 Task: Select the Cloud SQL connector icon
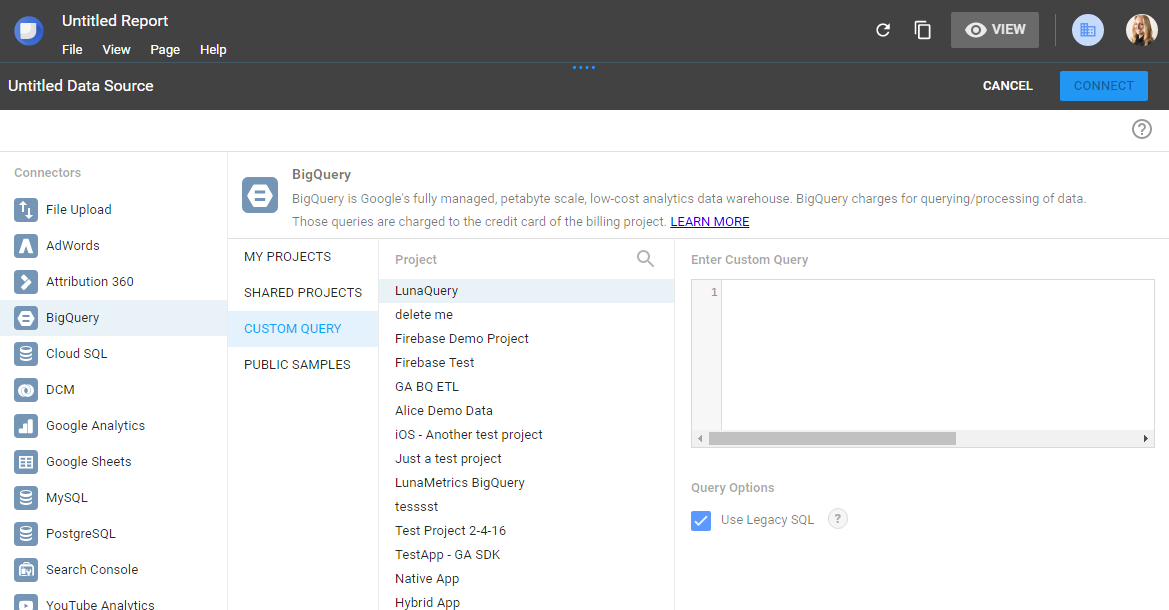[x=26, y=353]
